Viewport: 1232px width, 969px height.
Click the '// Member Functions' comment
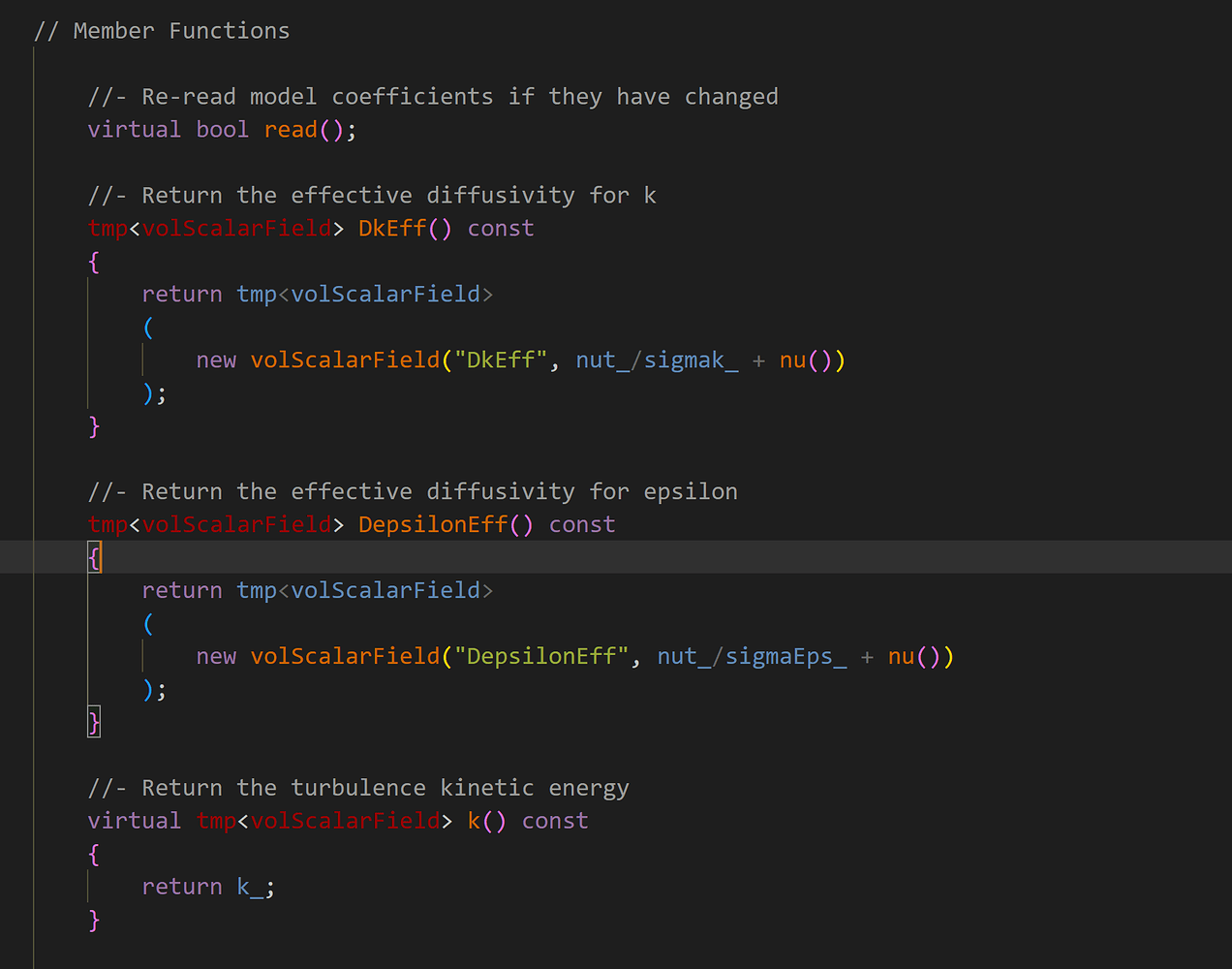pyautogui.click(x=162, y=31)
